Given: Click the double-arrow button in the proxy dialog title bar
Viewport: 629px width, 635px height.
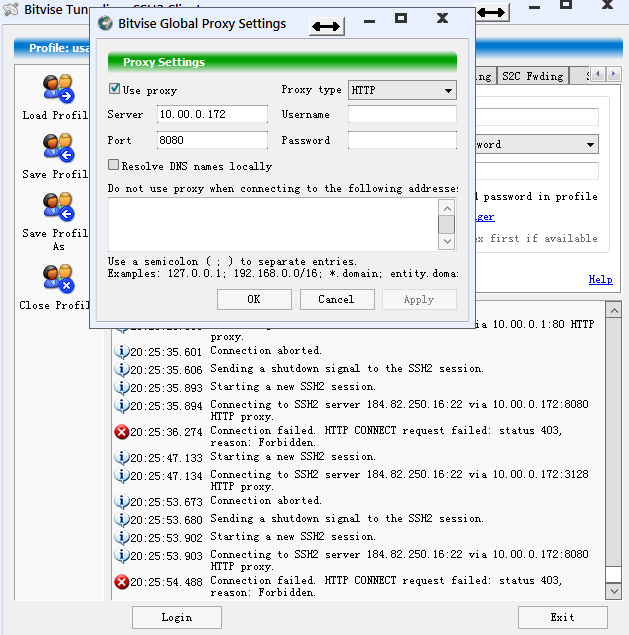Looking at the screenshot, I should pyautogui.click(x=326, y=26).
